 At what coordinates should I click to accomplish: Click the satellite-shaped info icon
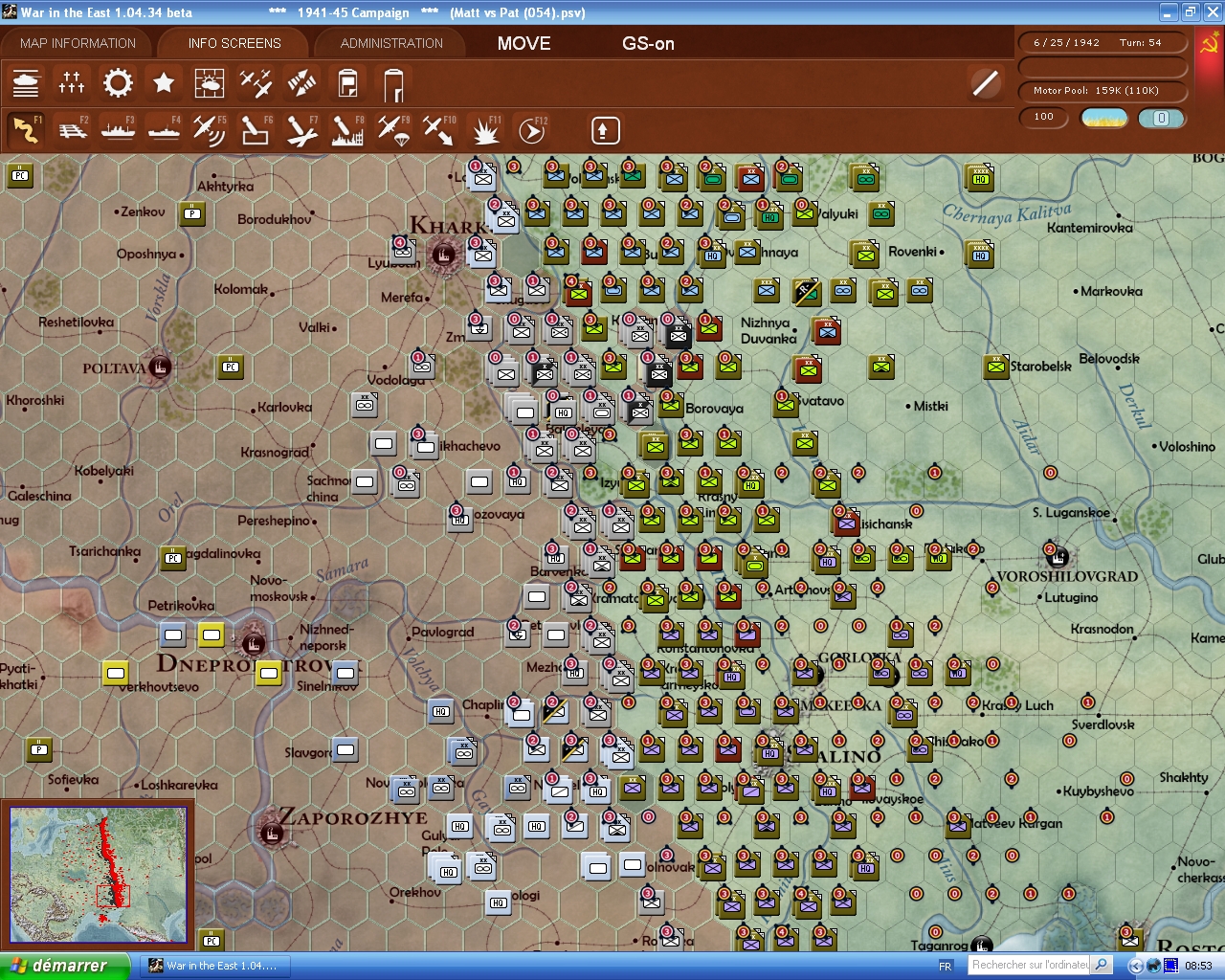click(301, 84)
